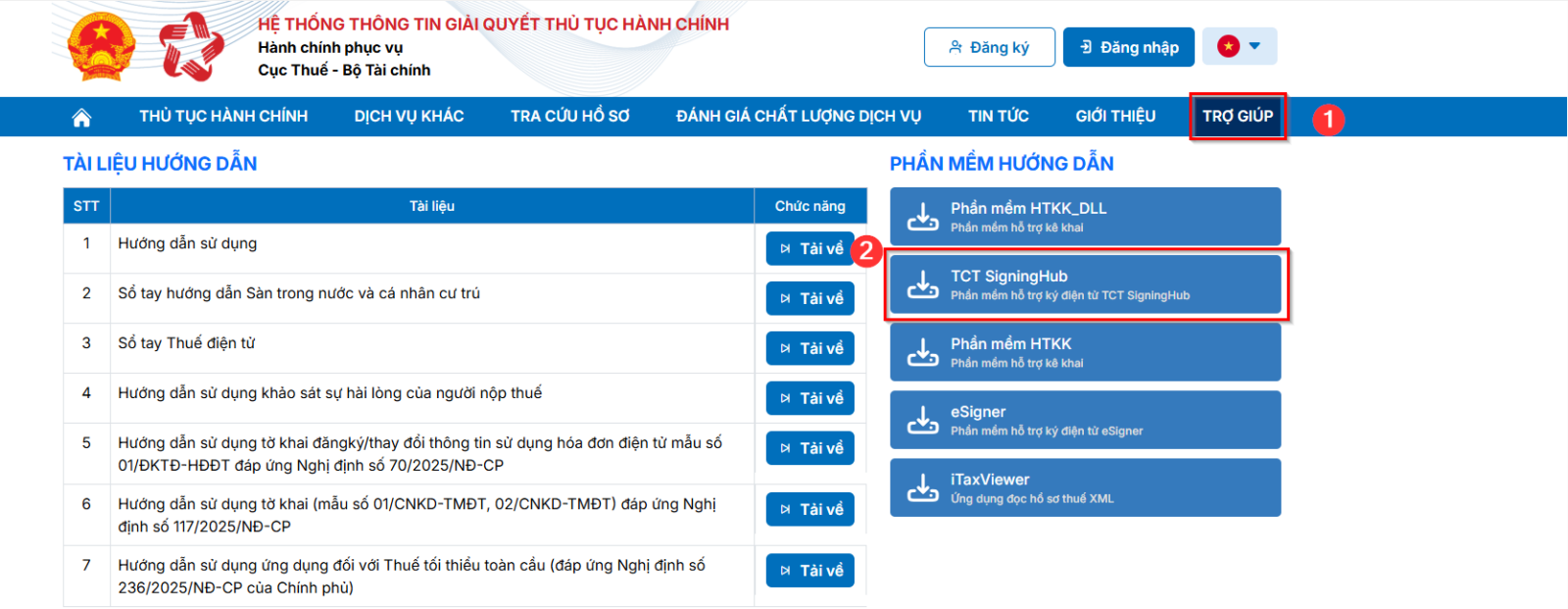The image size is (1568, 609).
Task: Click 'Hướng dẫn sử dụng' row text
Action: click(x=187, y=243)
